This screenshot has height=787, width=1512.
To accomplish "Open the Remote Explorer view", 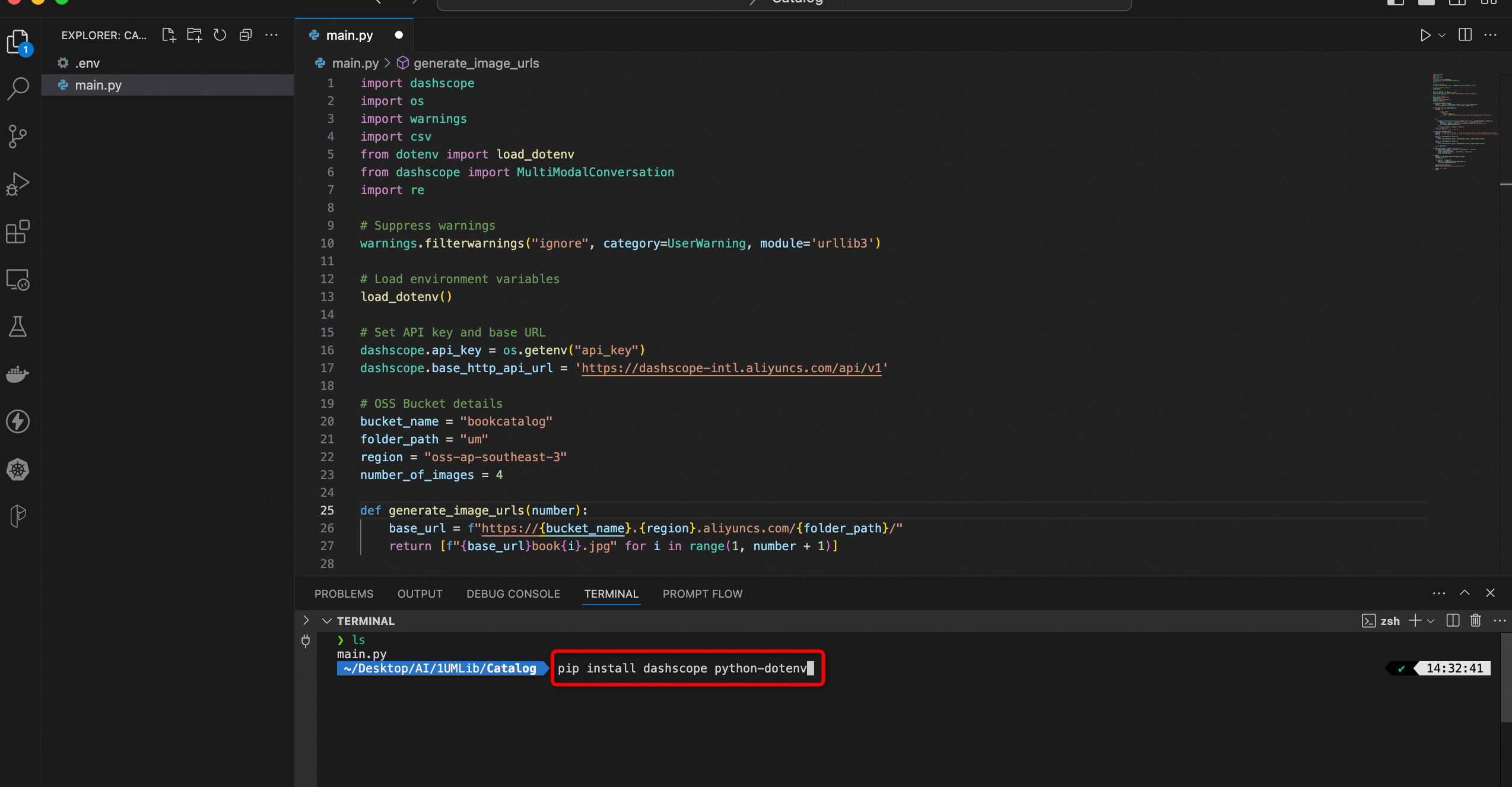I will coord(18,279).
